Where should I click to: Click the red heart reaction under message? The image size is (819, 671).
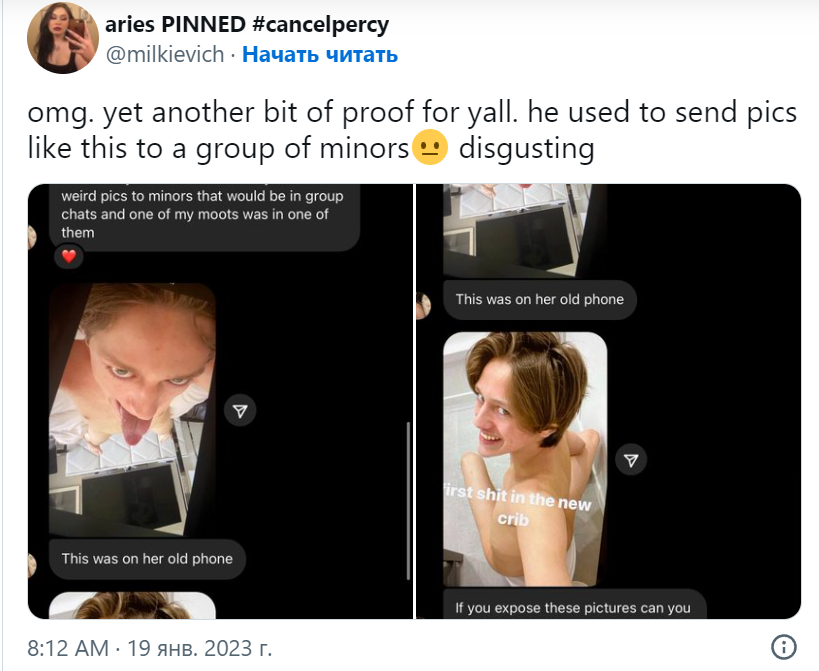[x=69, y=256]
